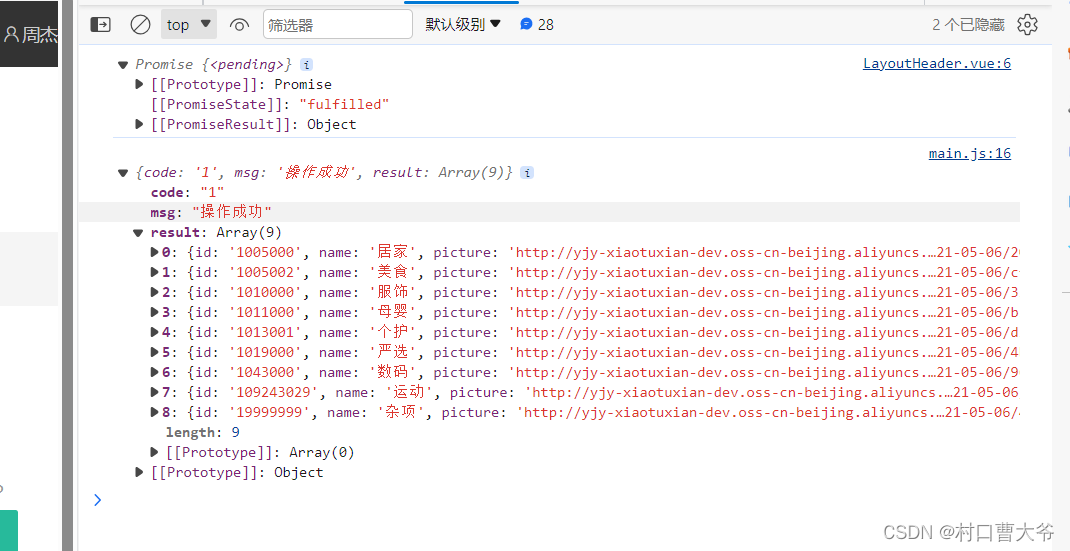
Task: Expand [[PromiseResult]]: Object row
Action: (139, 124)
